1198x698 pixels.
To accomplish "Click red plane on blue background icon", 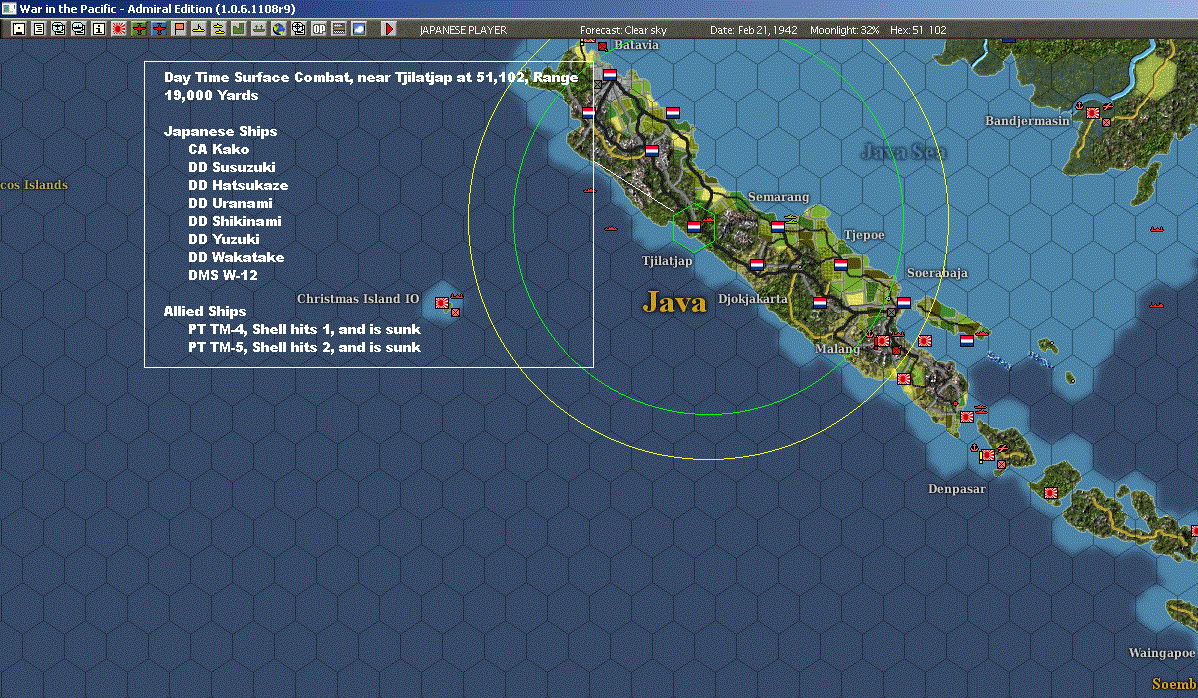I will pyautogui.click(x=159, y=29).
